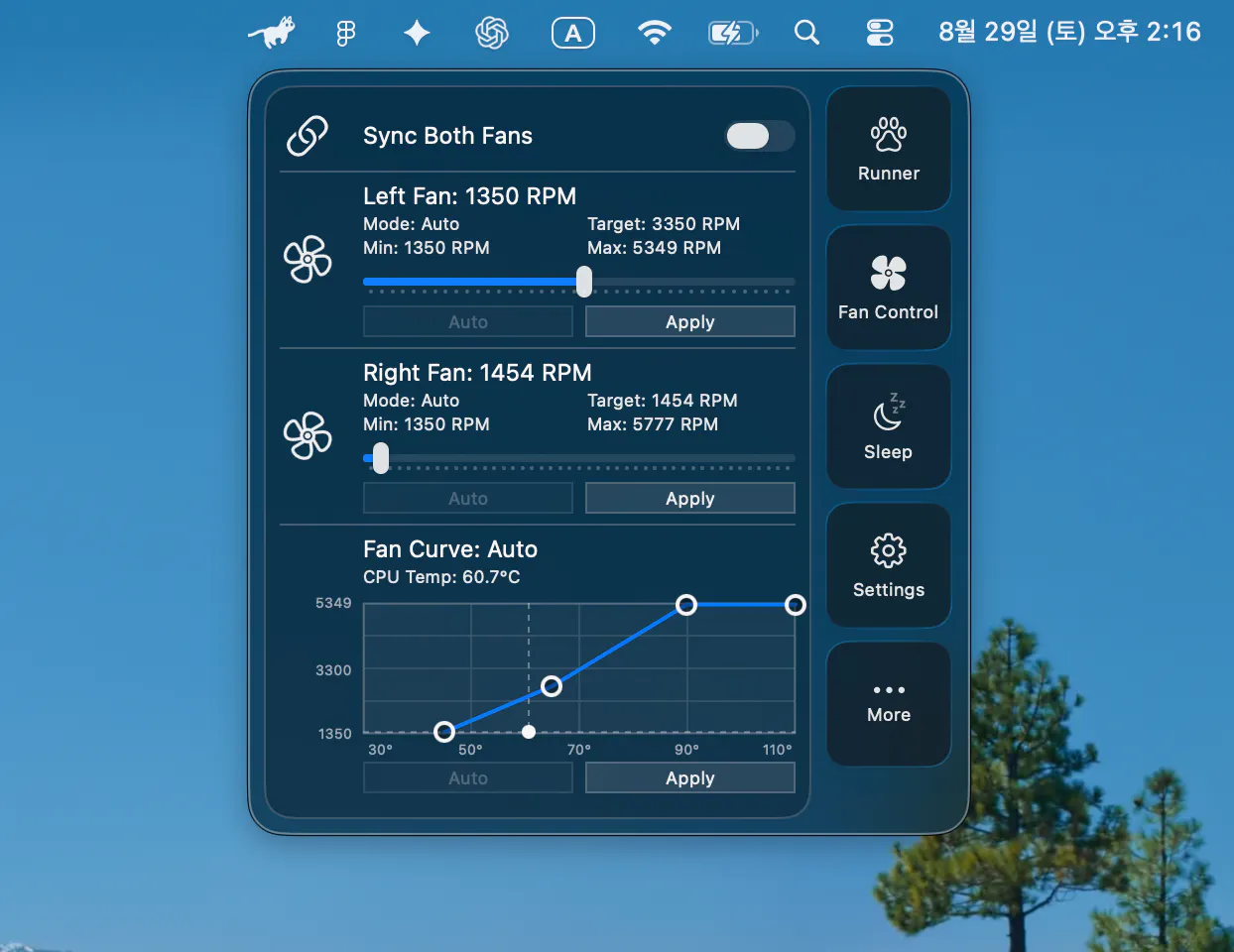Click the 'Max: 5777 RPM' value
Screen dimensions: 1234x952
653,424
